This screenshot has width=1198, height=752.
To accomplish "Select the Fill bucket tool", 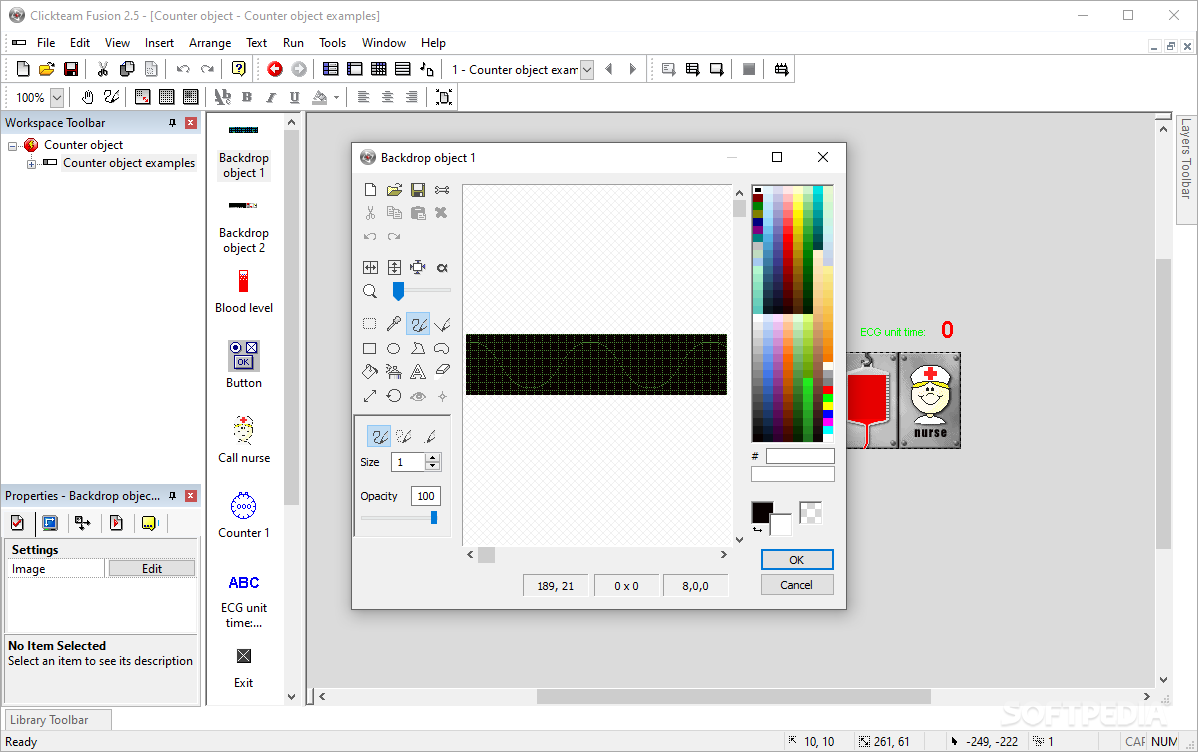I will (x=370, y=372).
